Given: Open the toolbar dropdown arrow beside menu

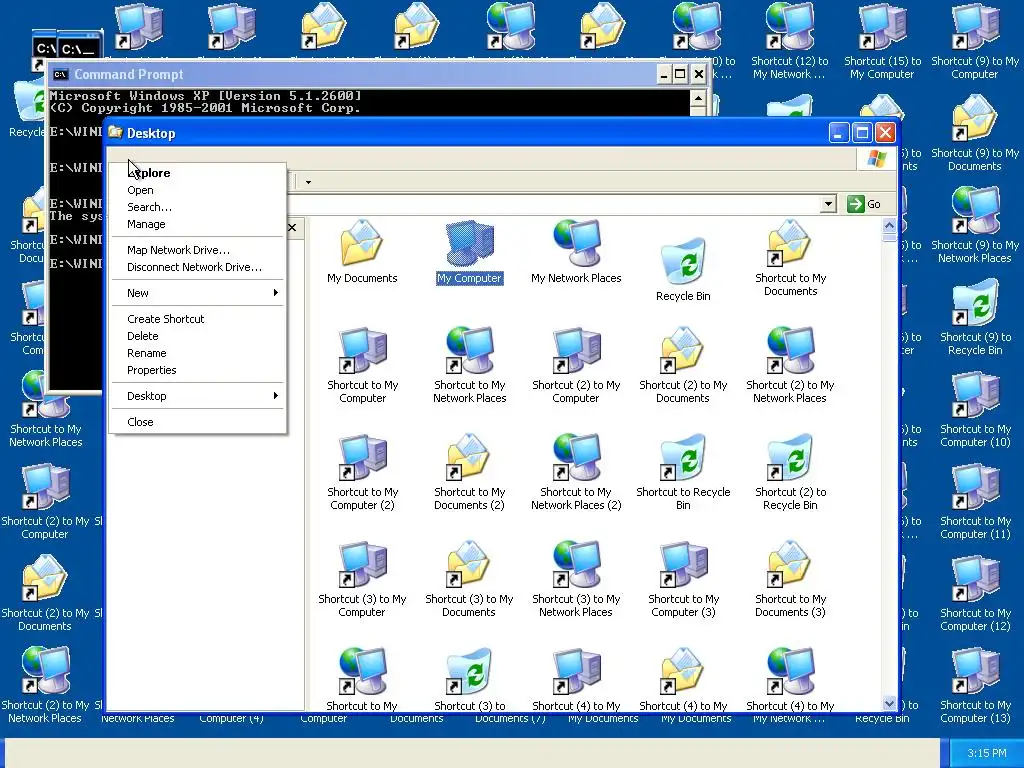Looking at the screenshot, I should pyautogui.click(x=308, y=182).
